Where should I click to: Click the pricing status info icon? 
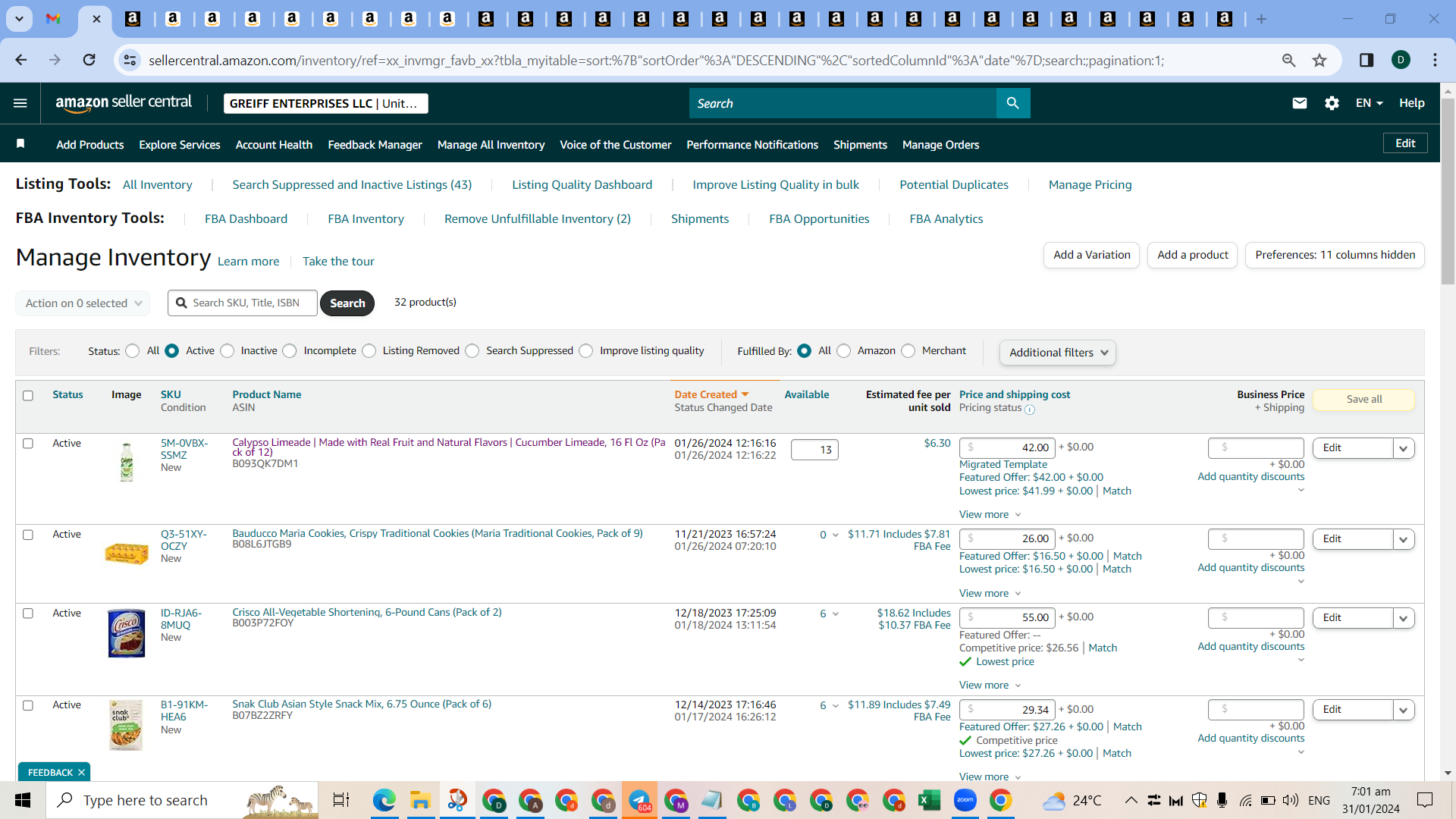[1029, 409]
